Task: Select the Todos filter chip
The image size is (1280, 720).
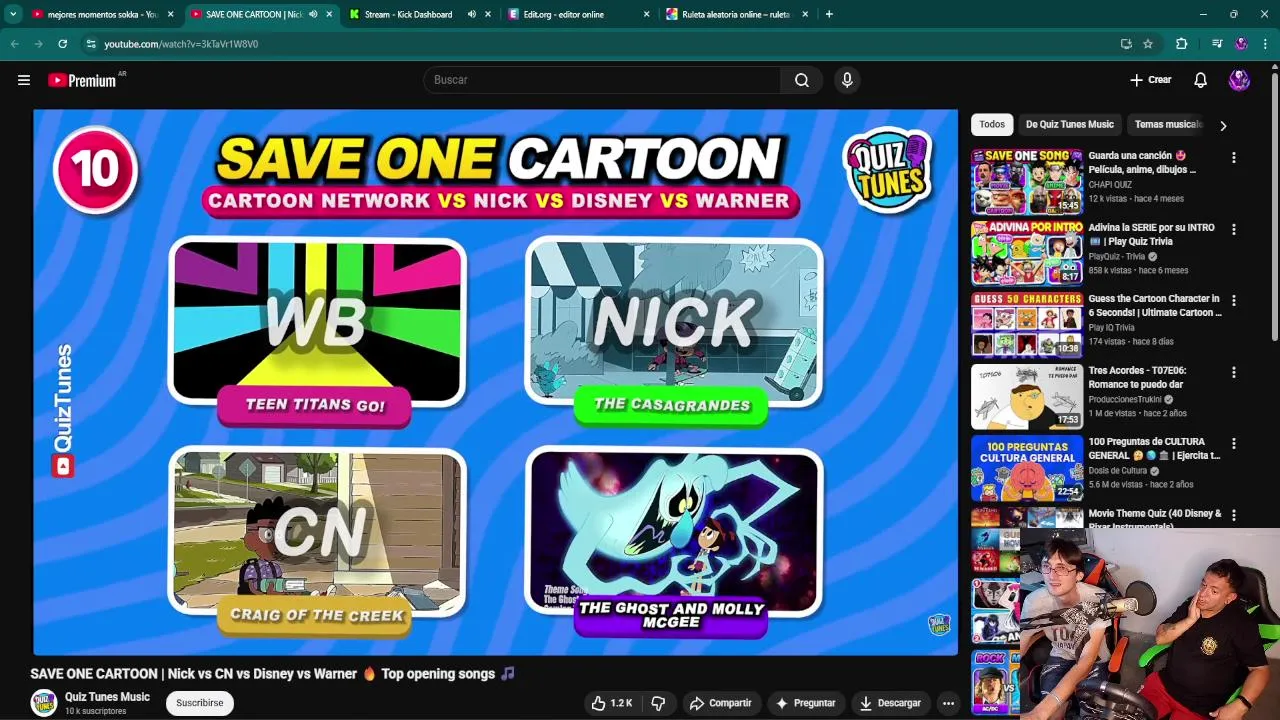Action: 992,124
